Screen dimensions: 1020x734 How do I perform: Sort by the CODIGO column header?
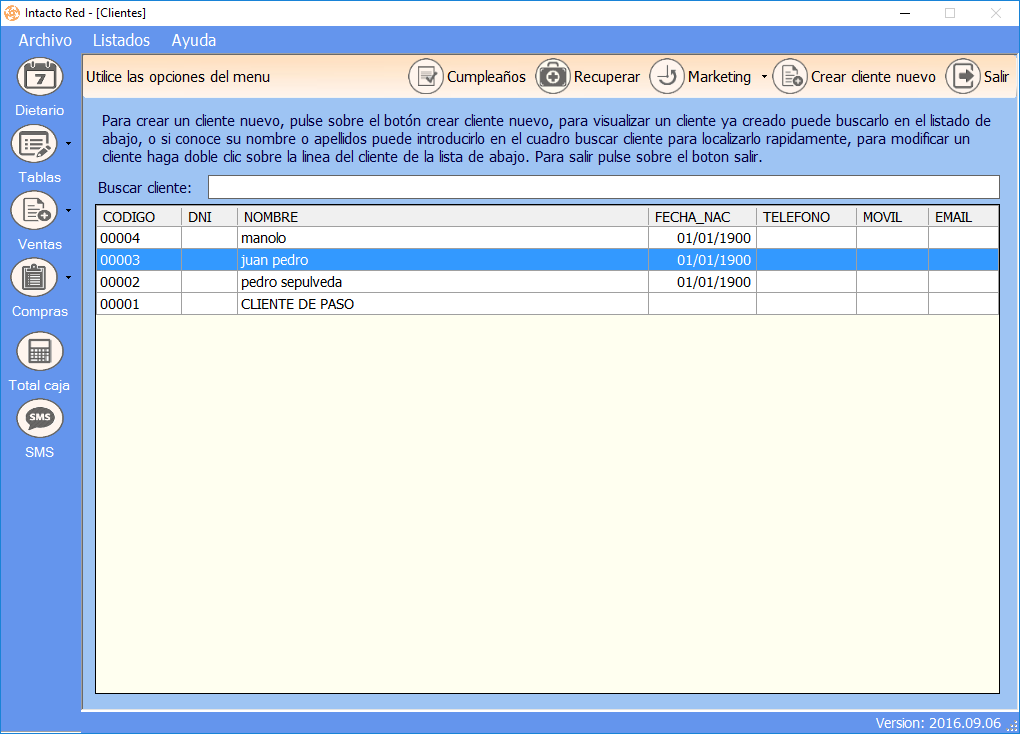tap(139, 217)
